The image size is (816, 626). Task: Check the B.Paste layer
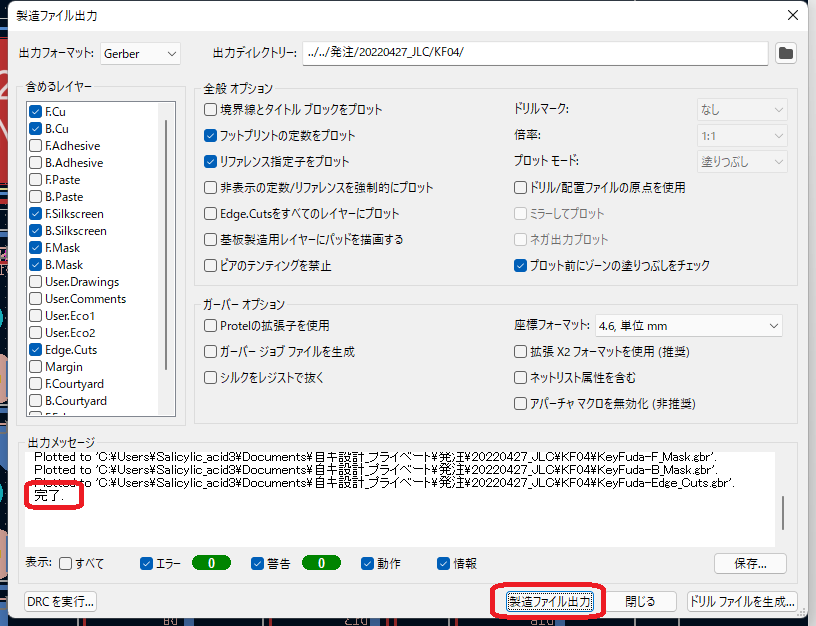pyautogui.click(x=35, y=197)
